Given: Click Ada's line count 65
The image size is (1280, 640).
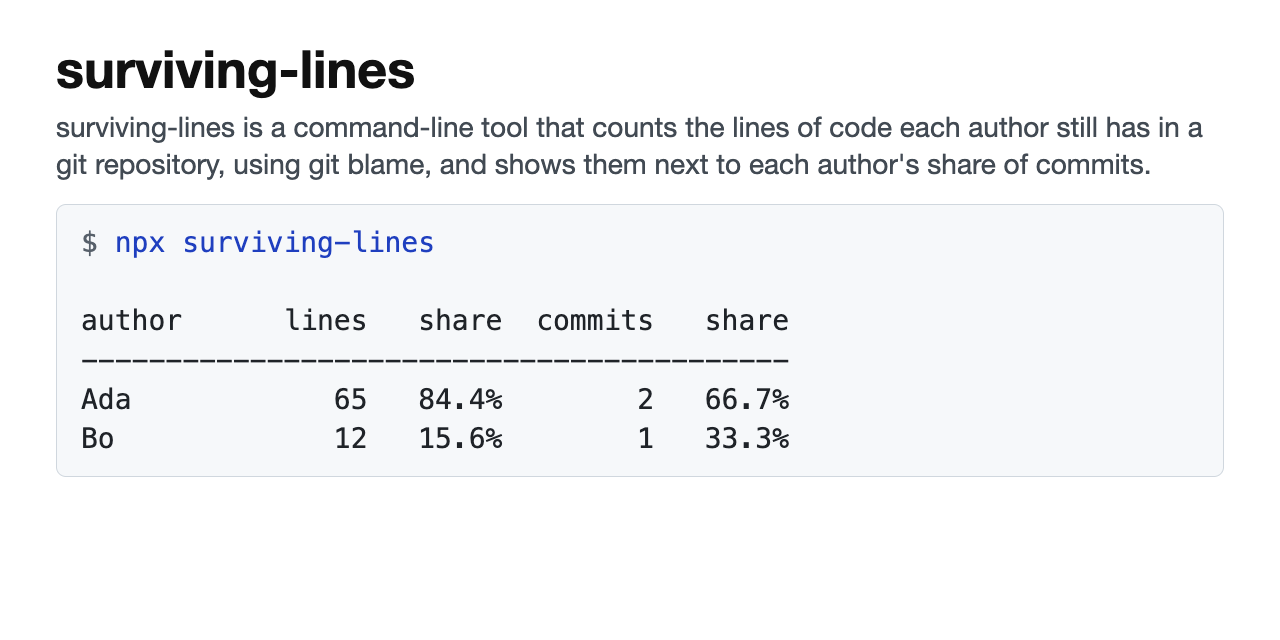Looking at the screenshot, I should point(351,399).
